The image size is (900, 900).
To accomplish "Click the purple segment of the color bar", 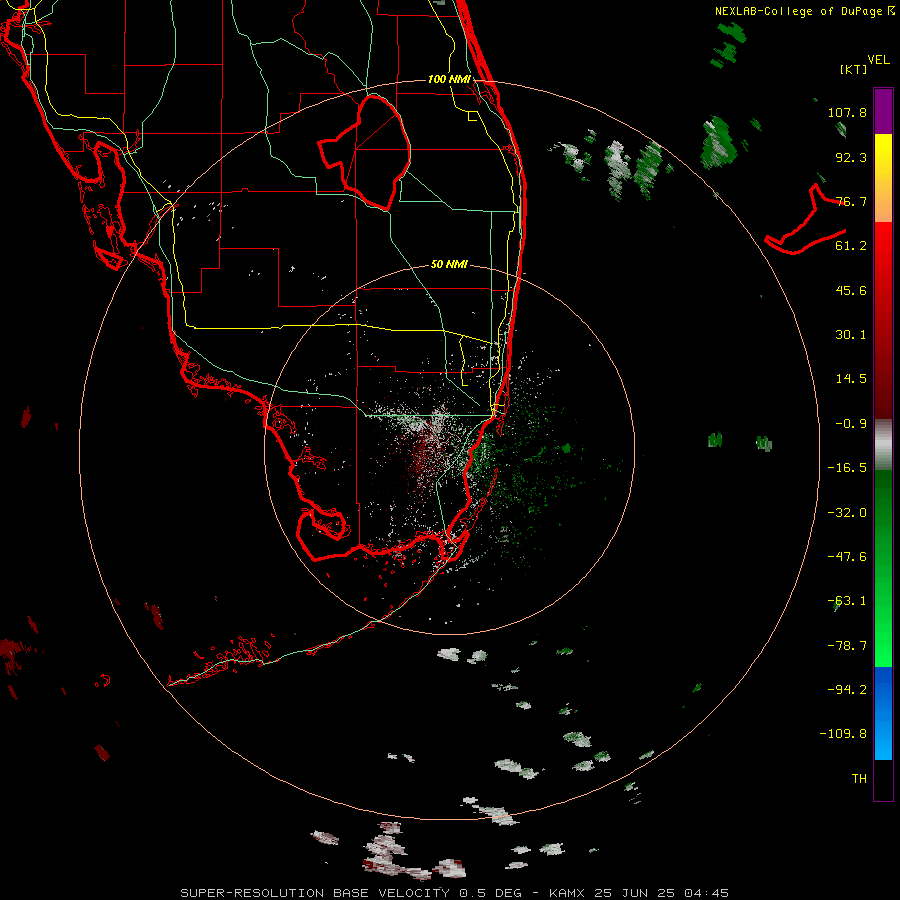I will (x=883, y=111).
